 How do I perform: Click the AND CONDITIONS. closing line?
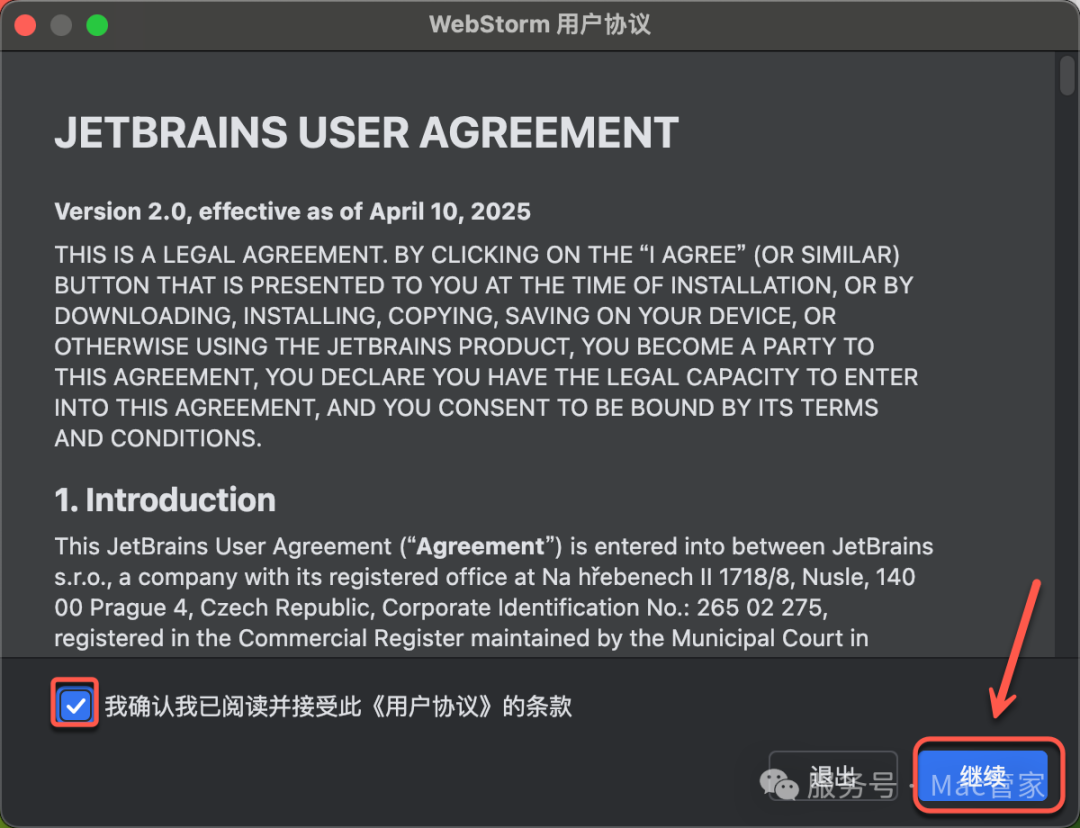(x=158, y=438)
